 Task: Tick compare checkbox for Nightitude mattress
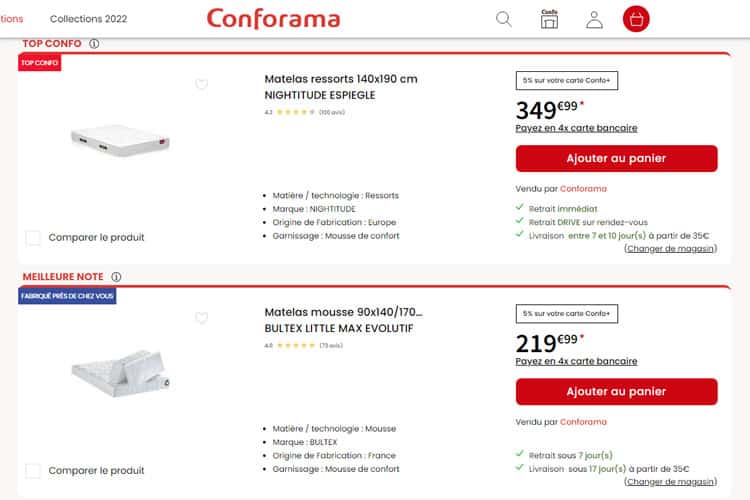(33, 237)
